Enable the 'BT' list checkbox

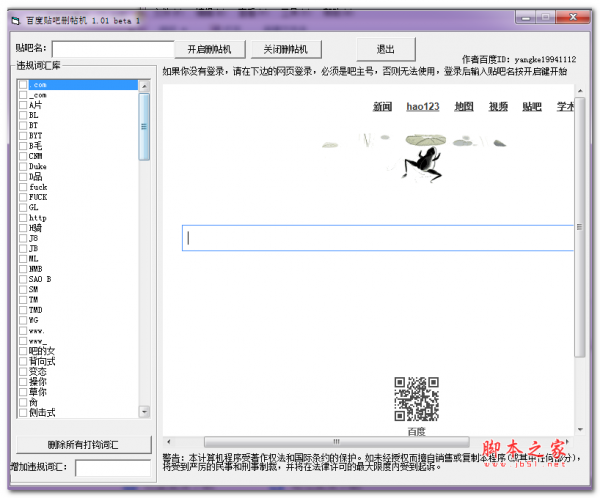pyautogui.click(x=23, y=126)
